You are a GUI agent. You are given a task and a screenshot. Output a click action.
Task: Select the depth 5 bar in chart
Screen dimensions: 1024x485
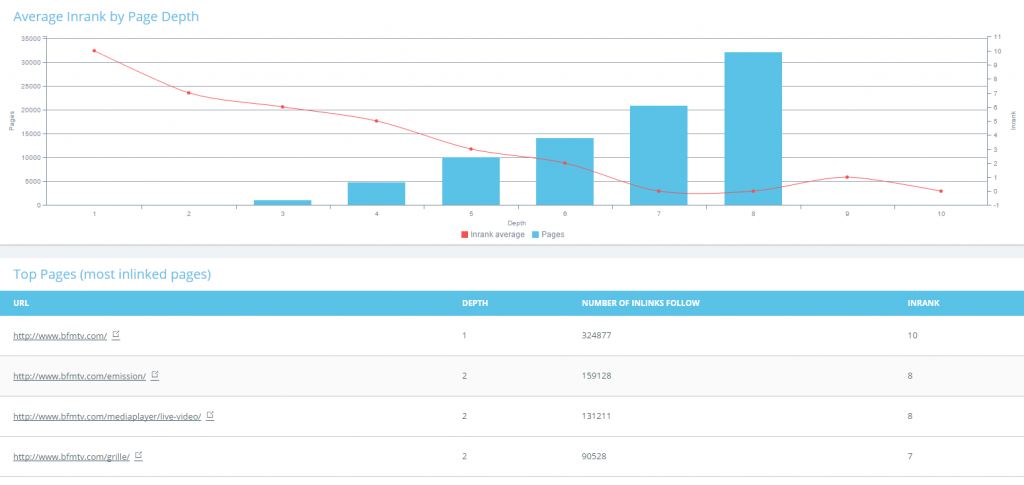click(471, 181)
